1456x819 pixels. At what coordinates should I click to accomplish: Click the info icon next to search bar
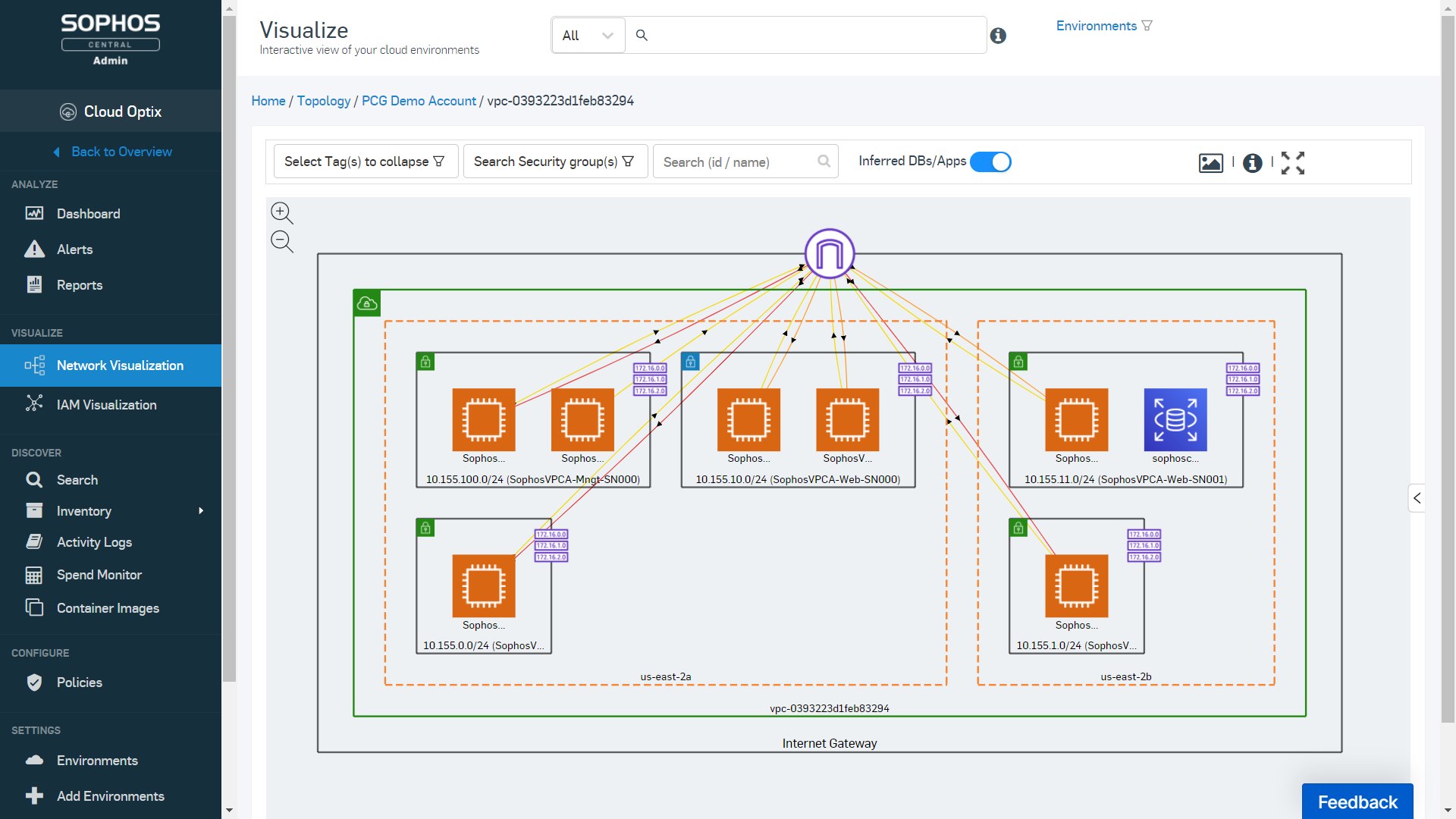click(x=998, y=36)
